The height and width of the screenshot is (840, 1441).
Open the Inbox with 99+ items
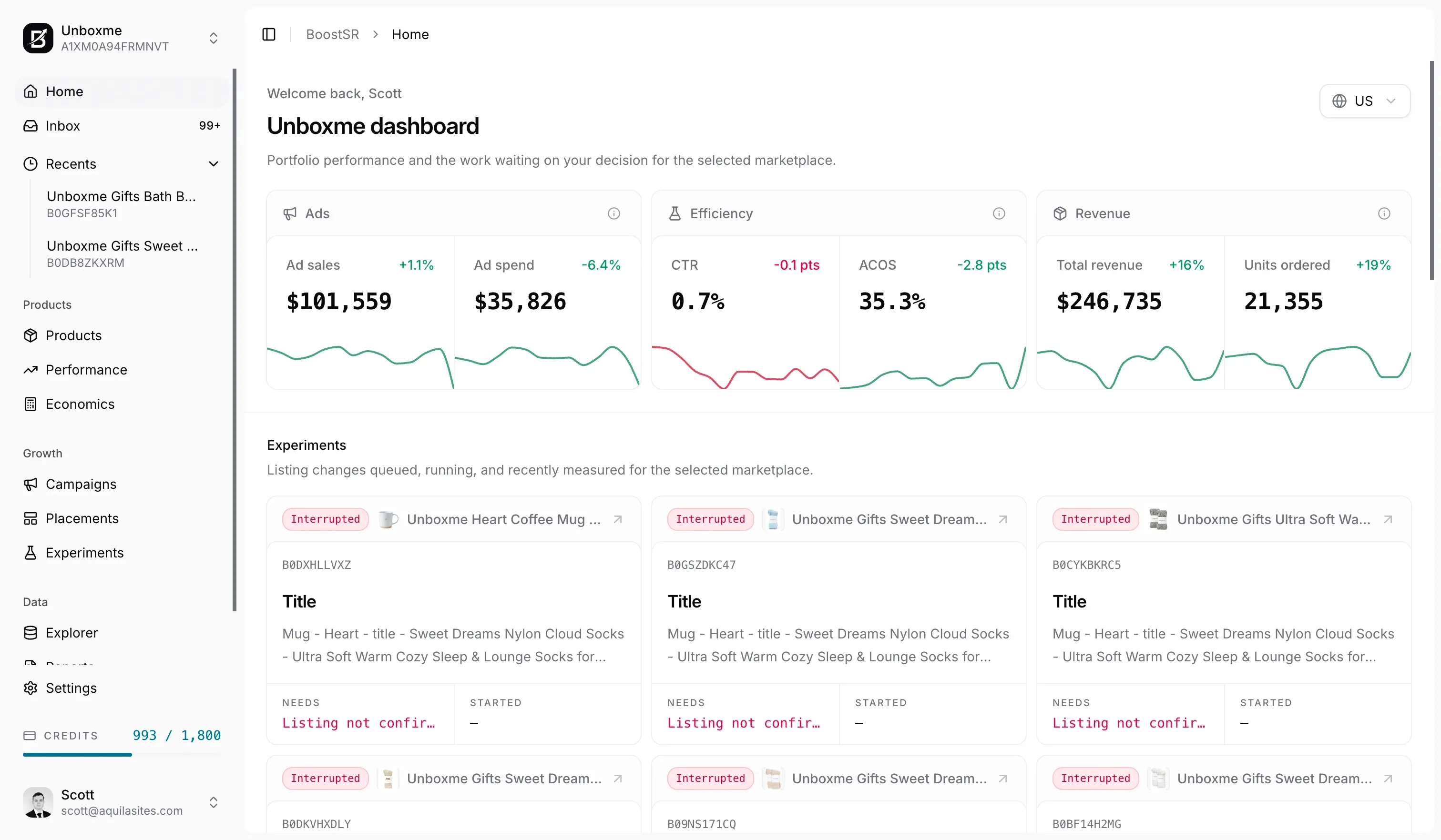pos(121,126)
